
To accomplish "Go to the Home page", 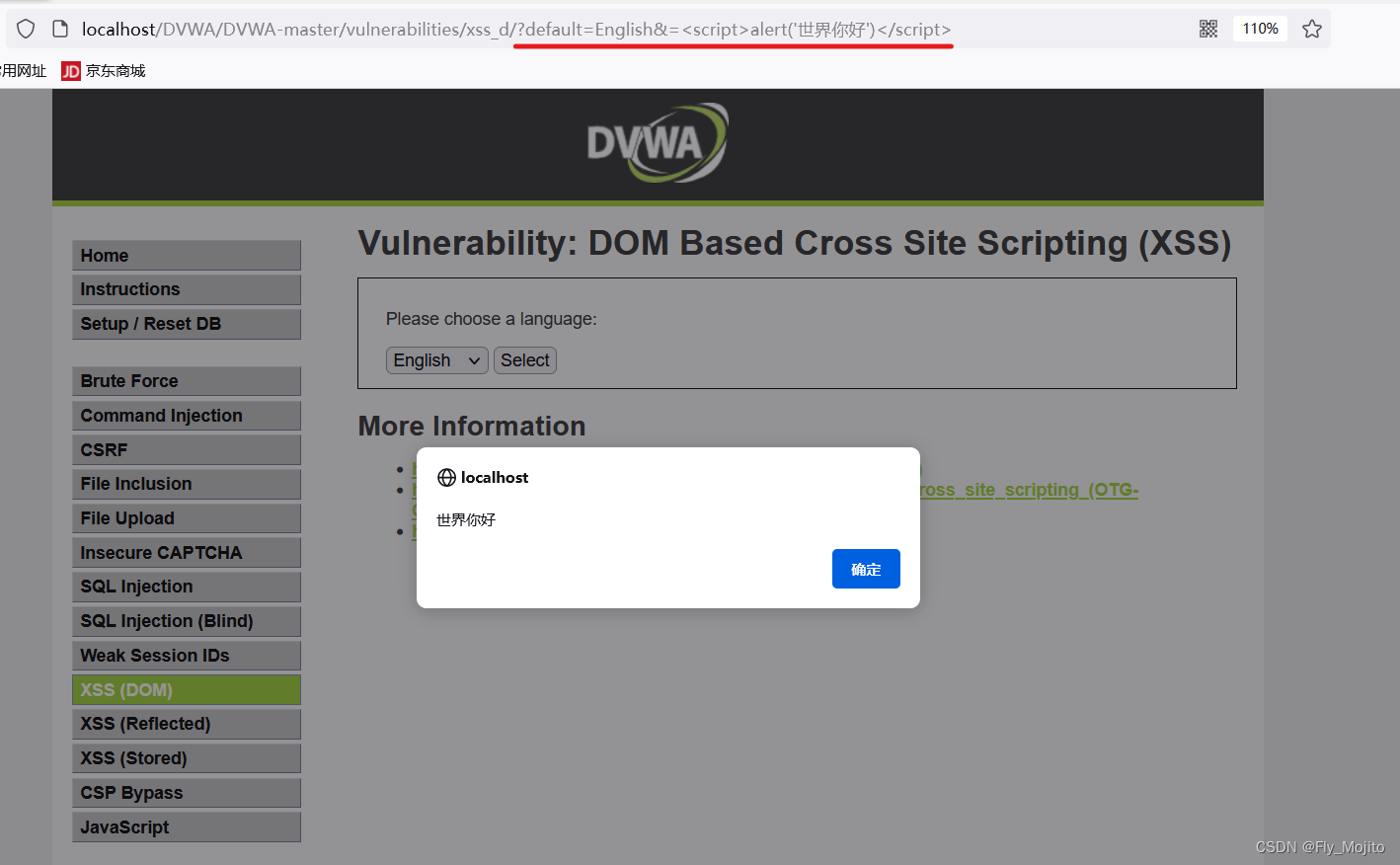I will click(186, 255).
